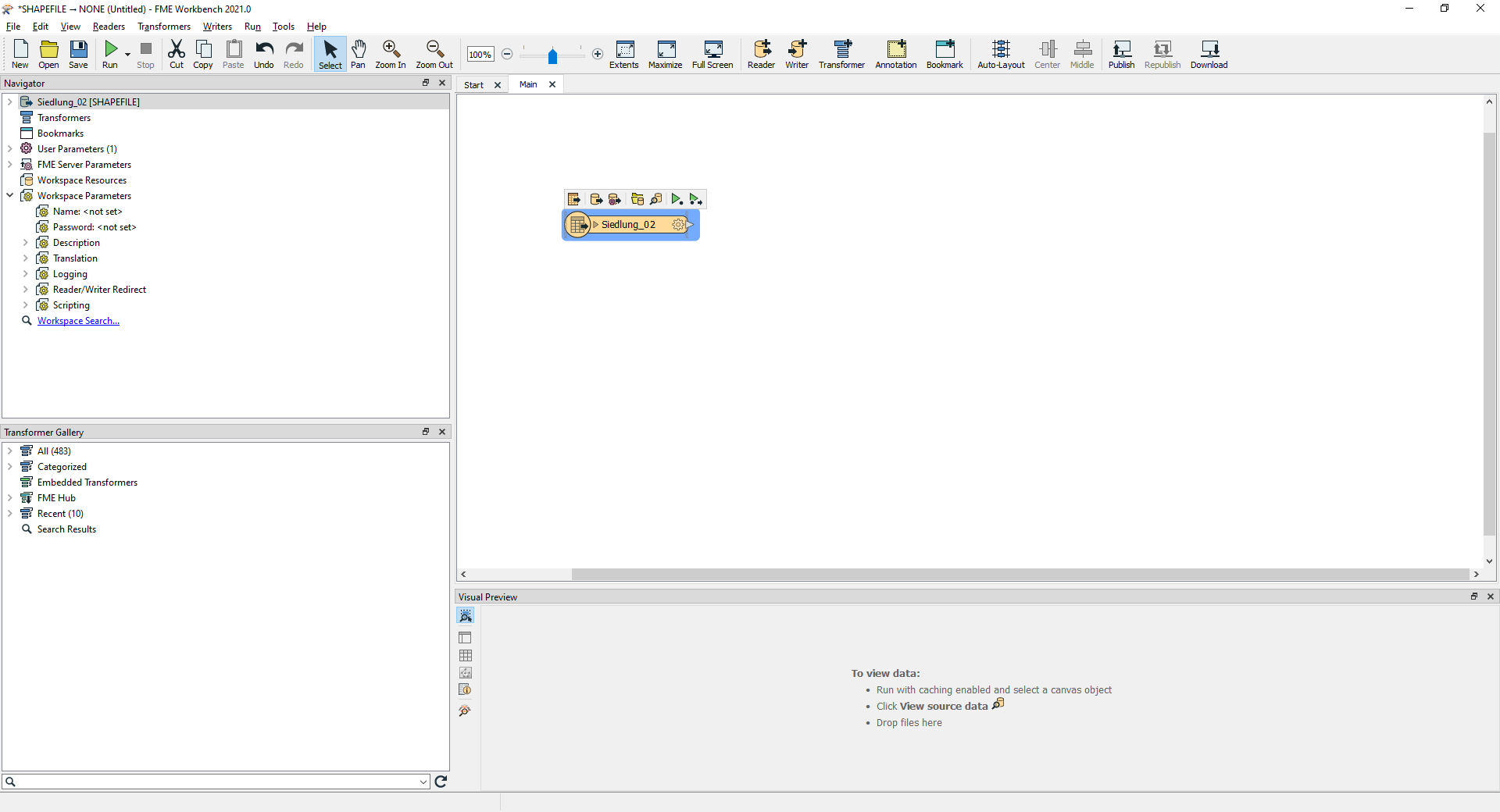Click Download from server icon
The height and width of the screenshot is (812, 1500).
point(1209,54)
